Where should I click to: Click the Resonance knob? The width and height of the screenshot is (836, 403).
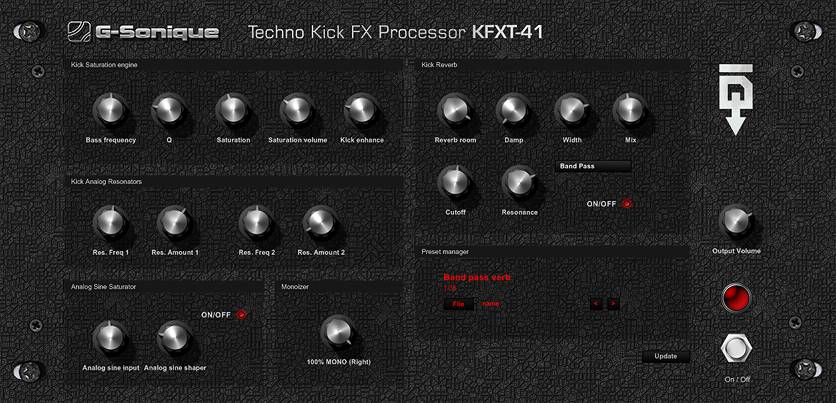point(519,182)
